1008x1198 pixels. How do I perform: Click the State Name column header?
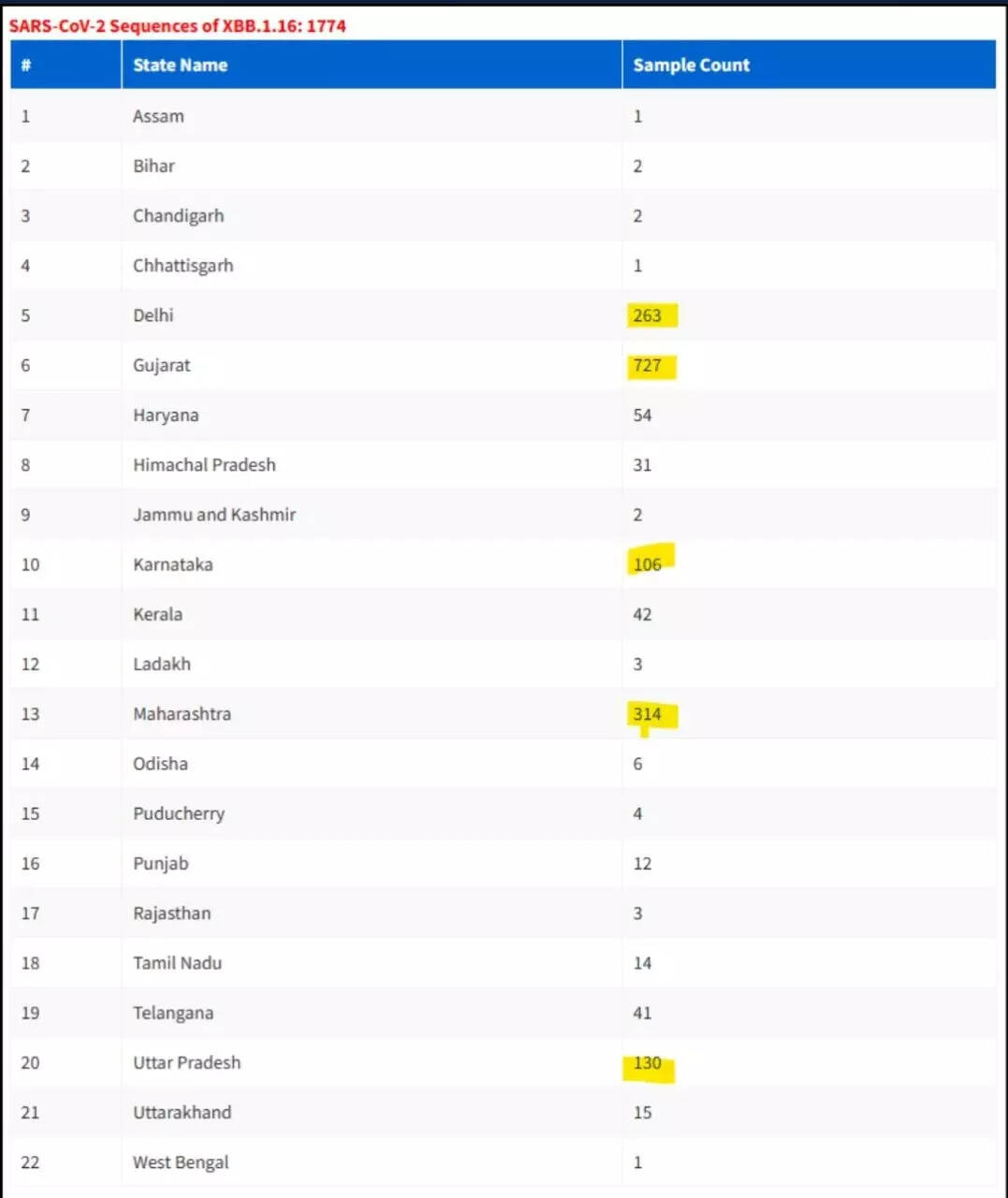pos(180,66)
